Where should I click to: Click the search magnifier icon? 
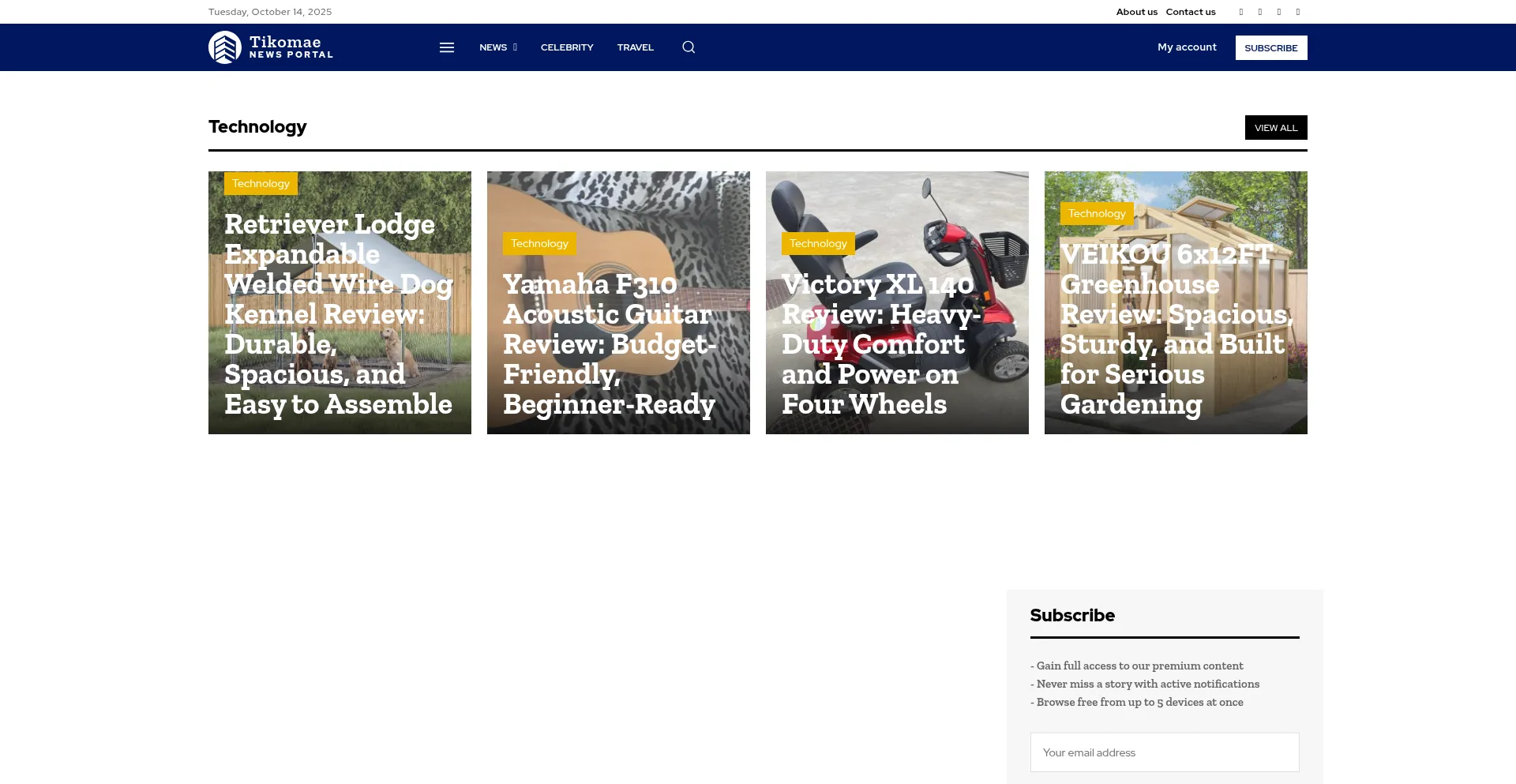[689, 47]
